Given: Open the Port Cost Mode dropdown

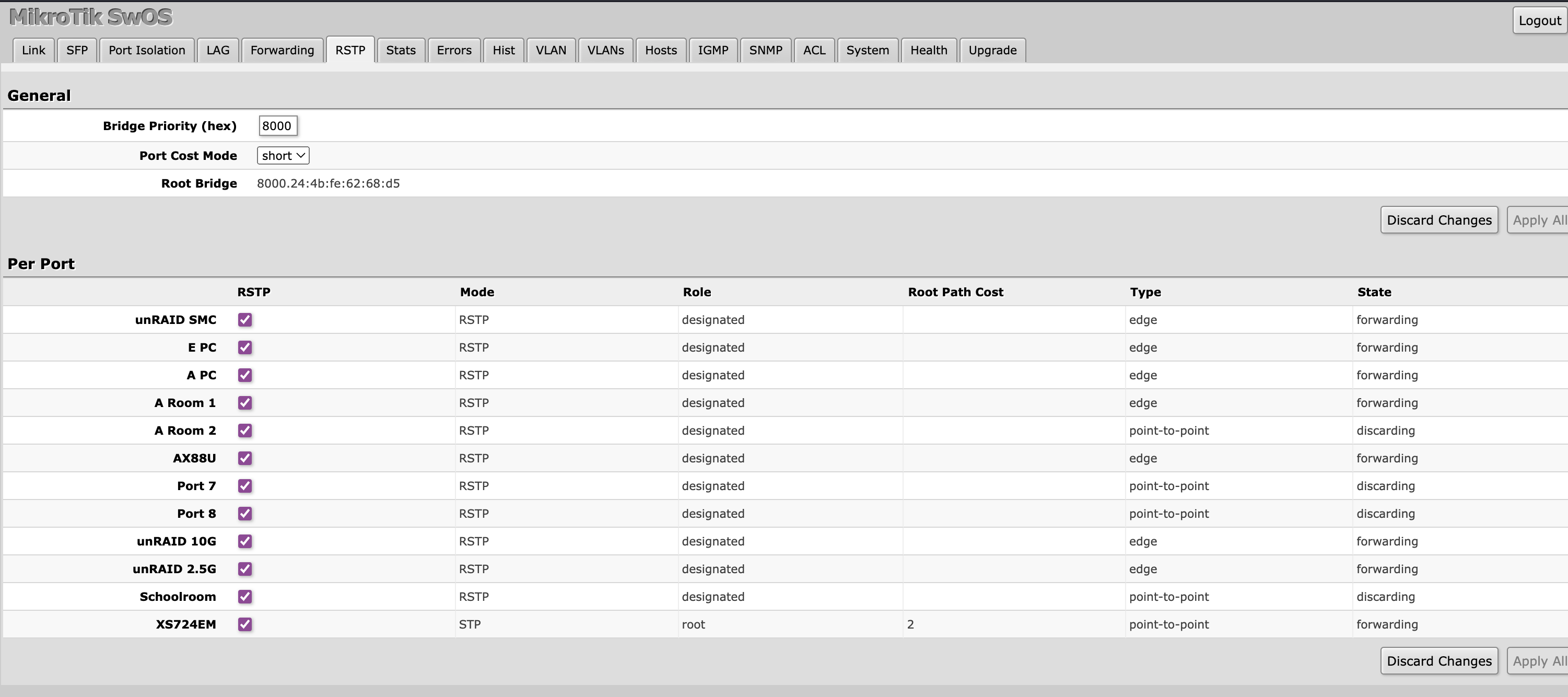Looking at the screenshot, I should (x=283, y=156).
